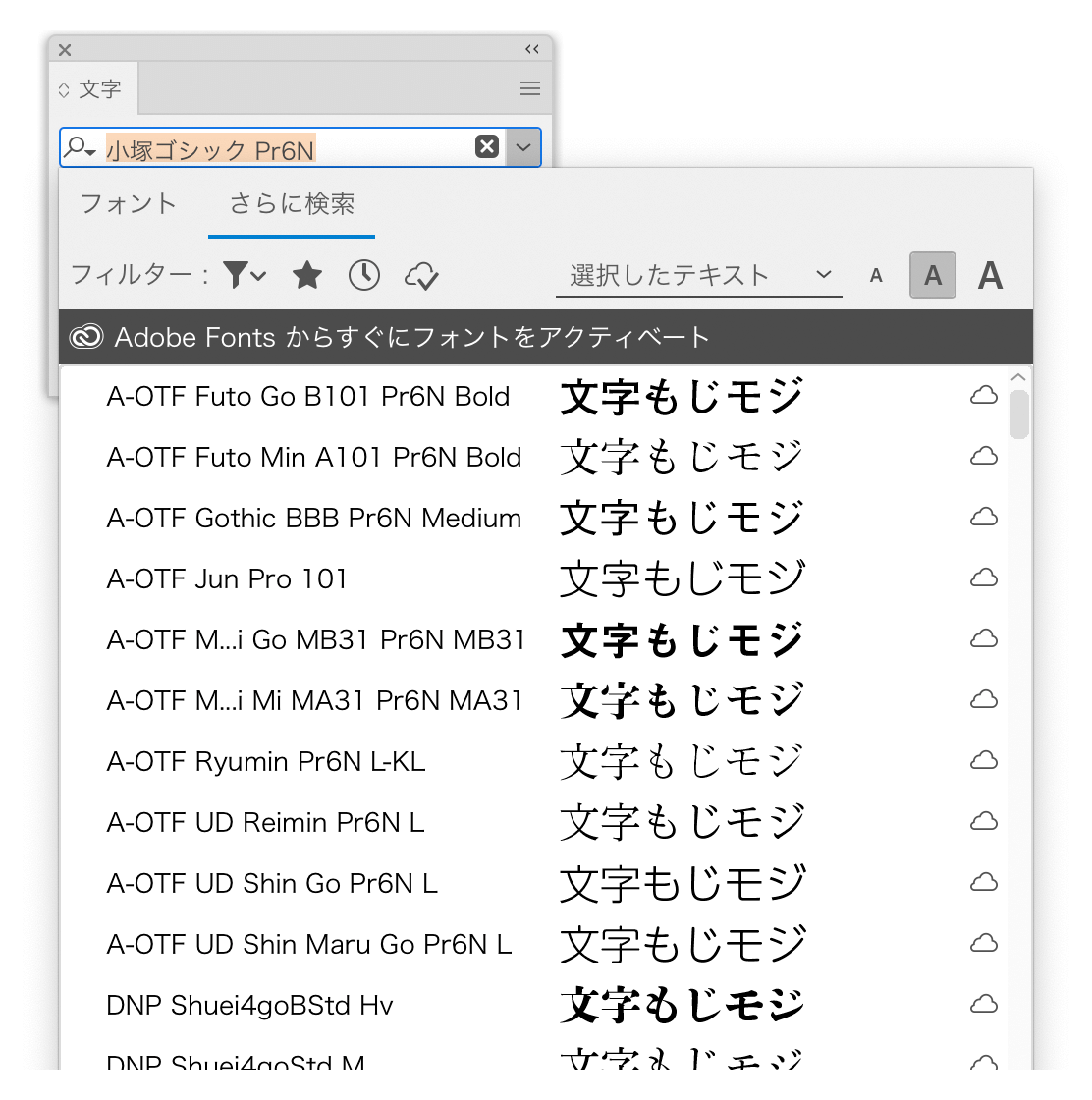The width and height of the screenshot is (1092, 1100).
Task: Activate the Go MB31 Pr6N MB31 cloud icon
Action: pos(983,639)
